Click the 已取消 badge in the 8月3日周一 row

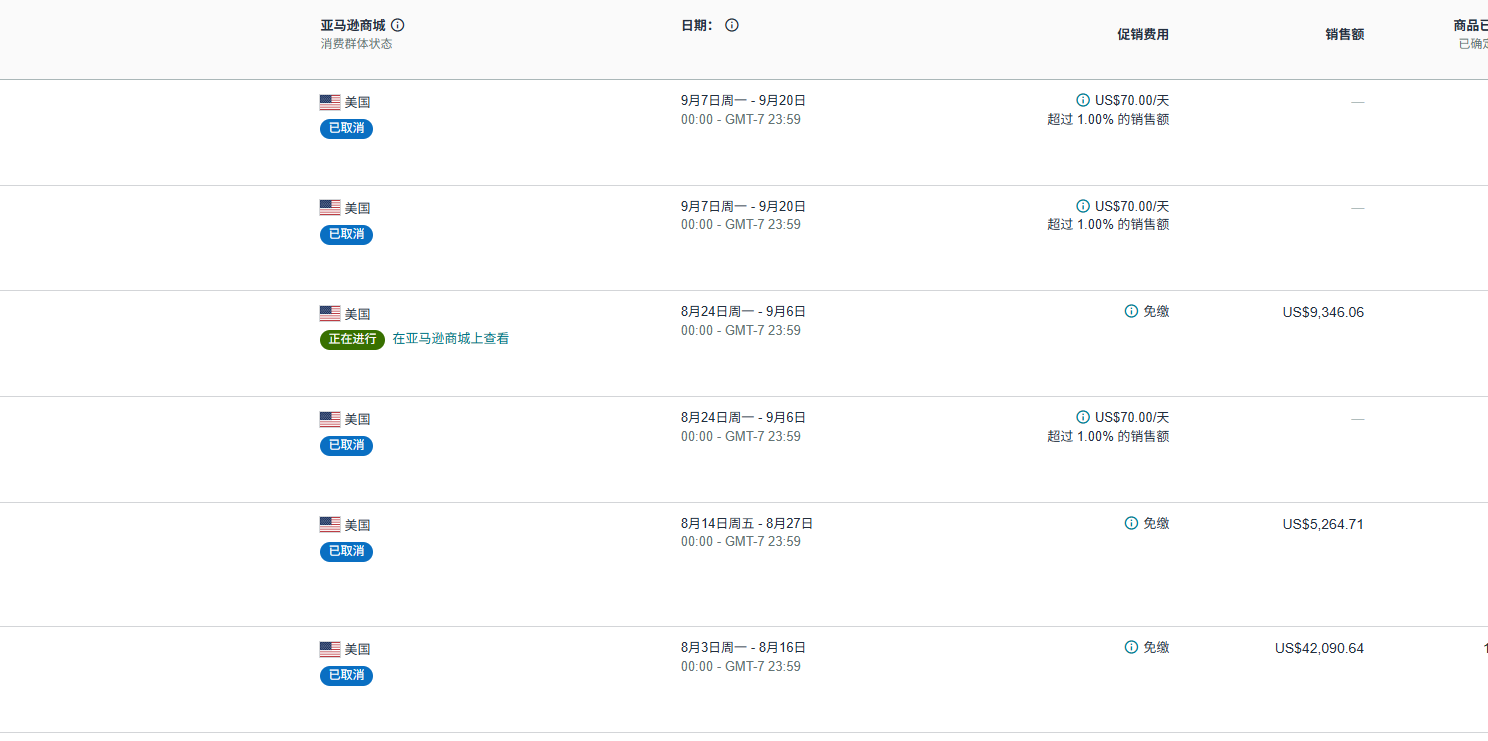tap(346, 676)
